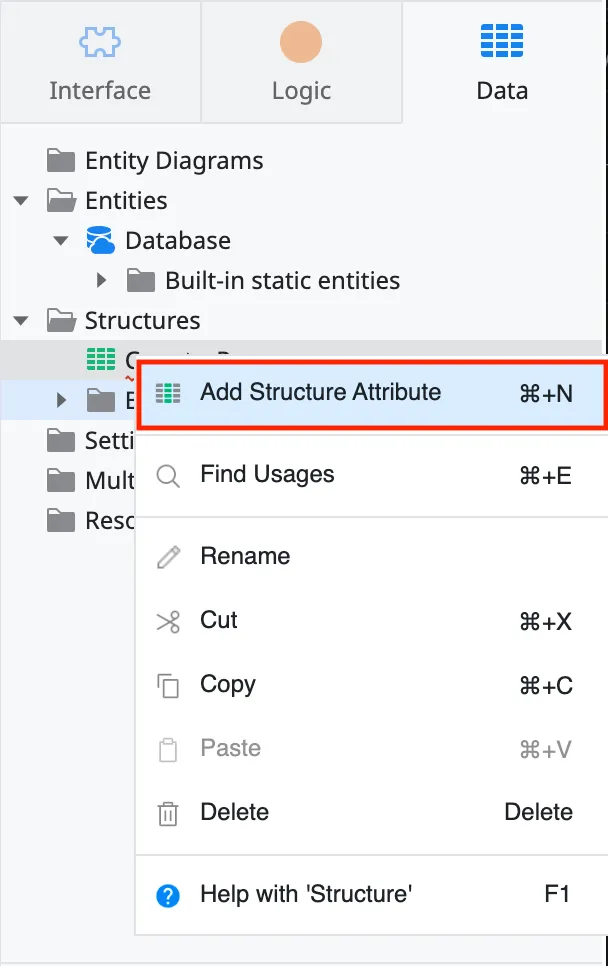Expand the Built-in static entities folder
608x966 pixels.
click(101, 280)
